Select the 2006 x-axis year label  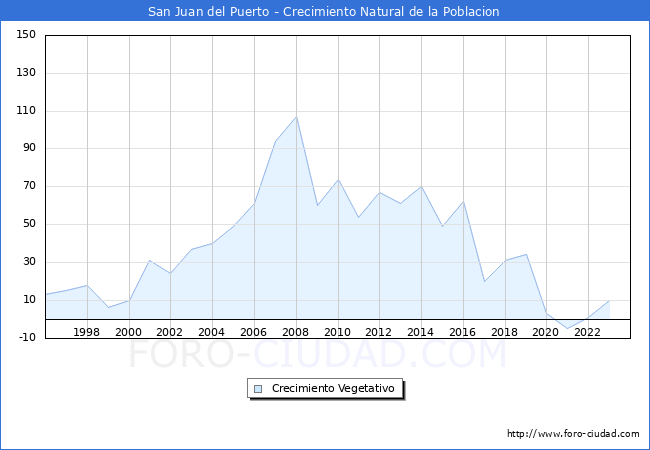coord(253,332)
